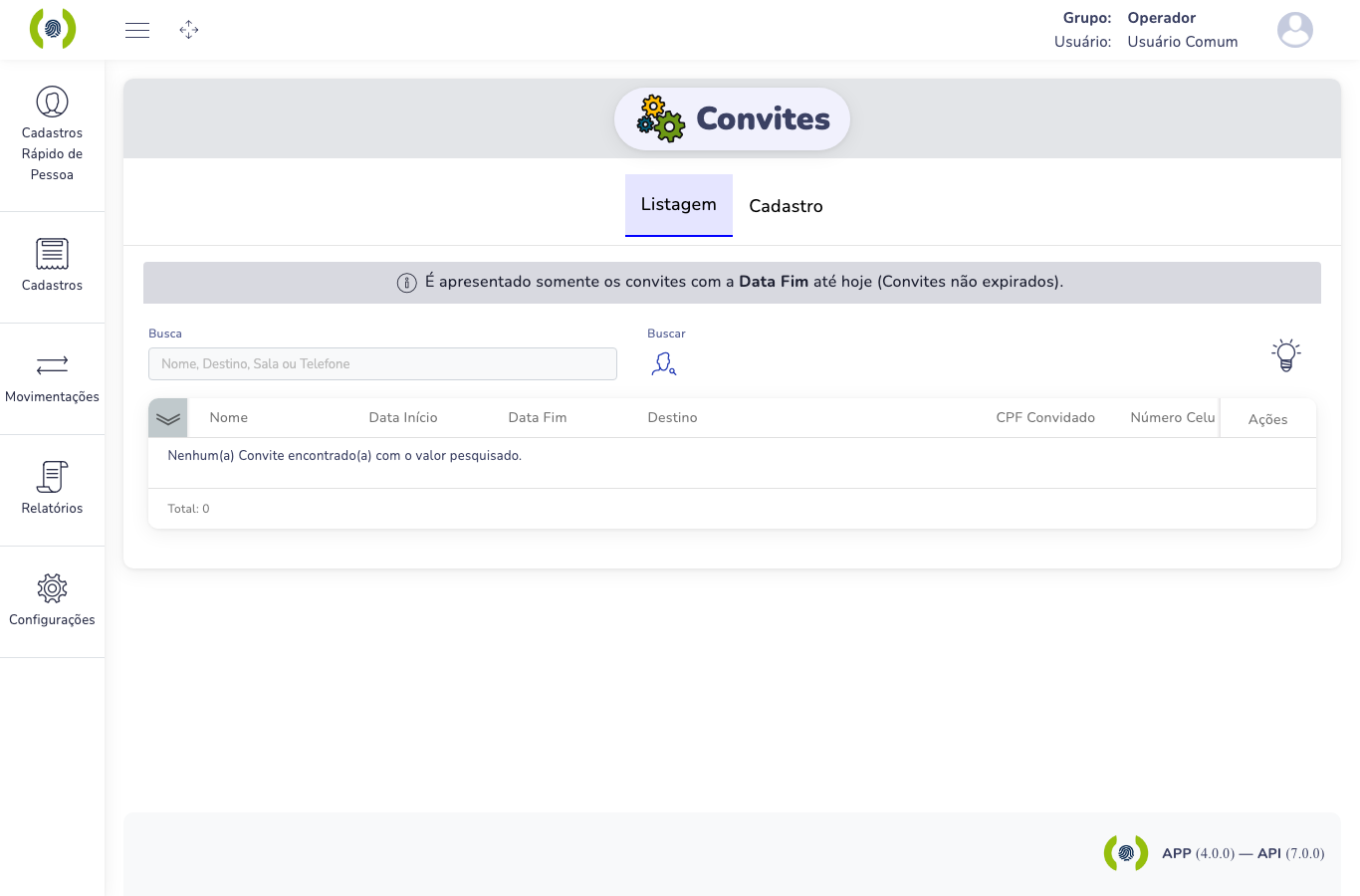Open the Cadastros sidebar menu
This screenshot has width=1360, height=896.
coord(52,266)
